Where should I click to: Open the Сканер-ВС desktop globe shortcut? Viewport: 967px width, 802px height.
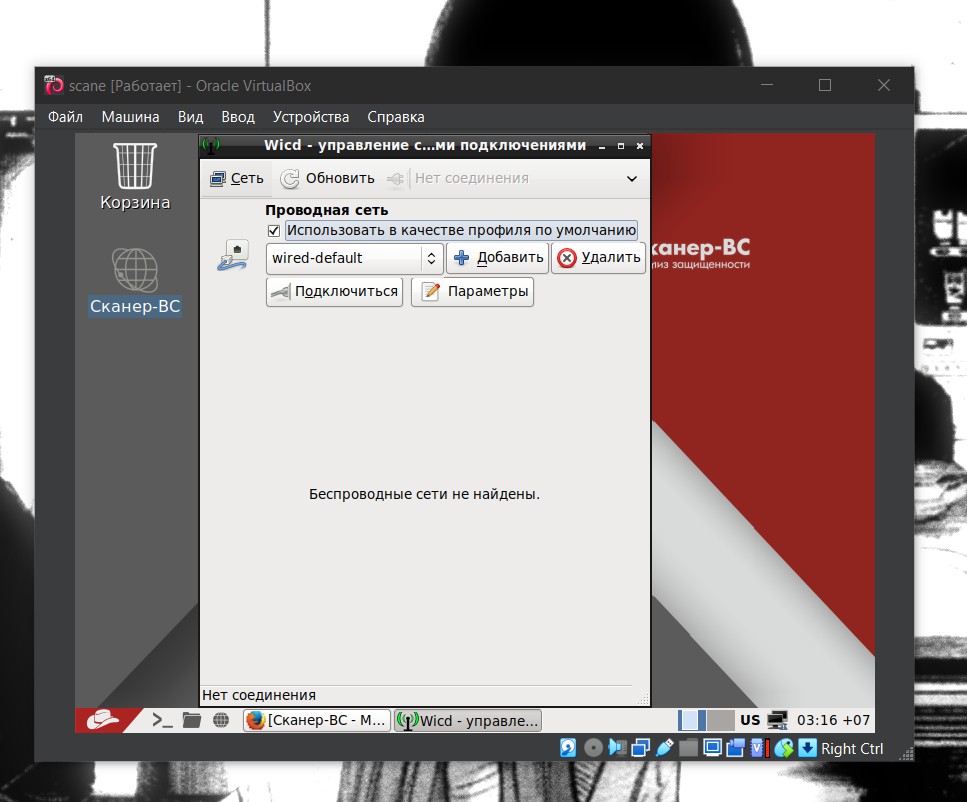coord(135,281)
